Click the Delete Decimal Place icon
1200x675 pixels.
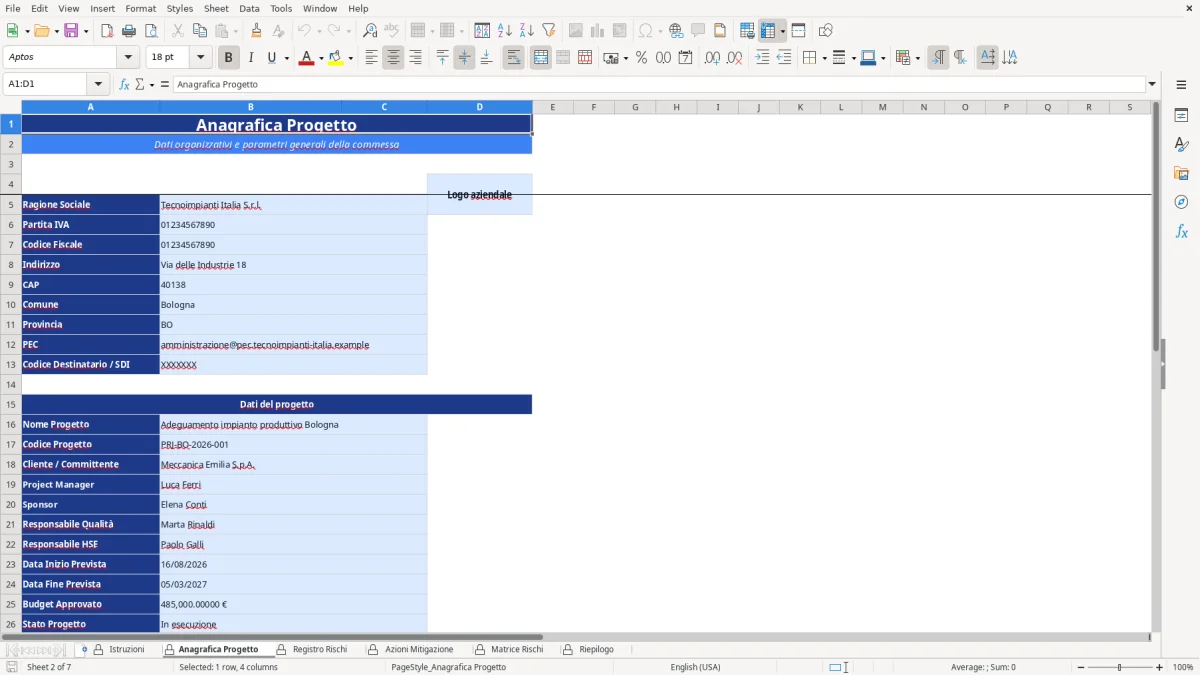click(x=734, y=58)
